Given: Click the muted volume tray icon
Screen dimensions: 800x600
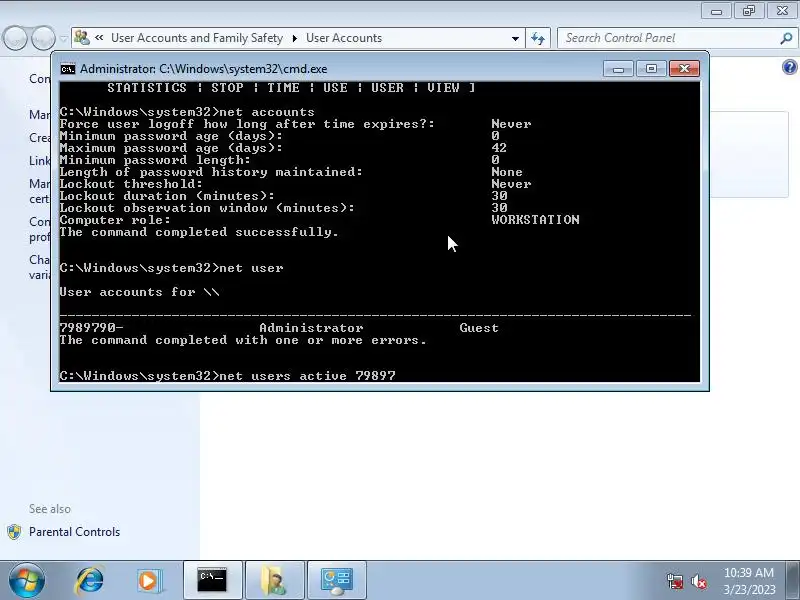Looking at the screenshot, I should coord(698,581).
